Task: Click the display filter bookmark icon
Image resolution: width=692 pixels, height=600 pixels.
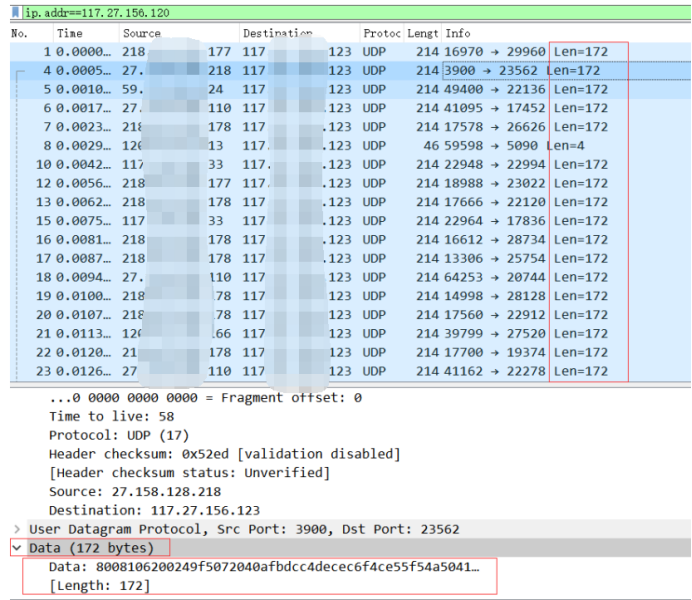Action: click(16, 12)
